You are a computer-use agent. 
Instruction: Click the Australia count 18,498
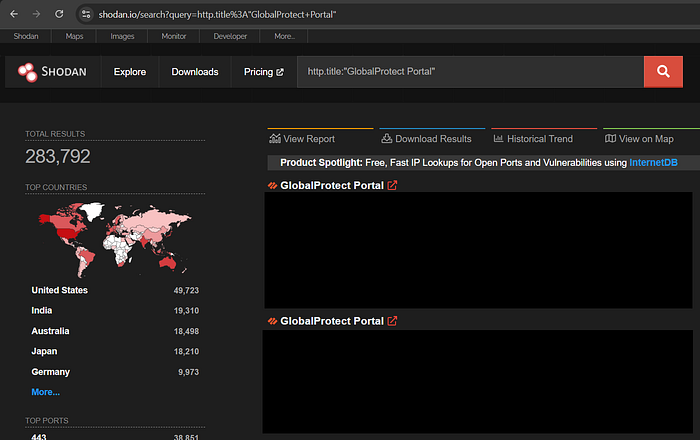click(x=186, y=331)
